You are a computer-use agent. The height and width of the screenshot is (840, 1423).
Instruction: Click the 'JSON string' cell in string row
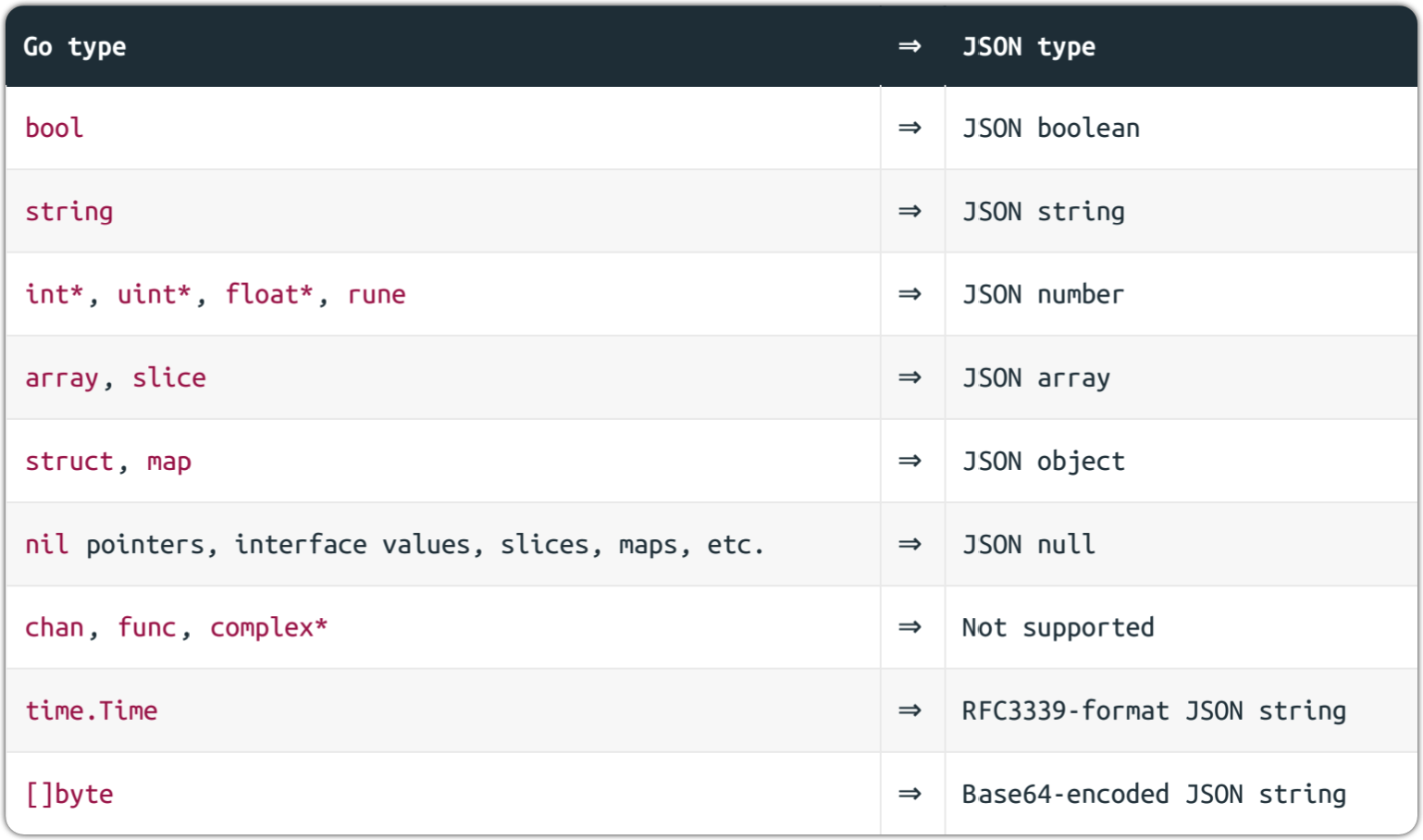pos(1181,211)
